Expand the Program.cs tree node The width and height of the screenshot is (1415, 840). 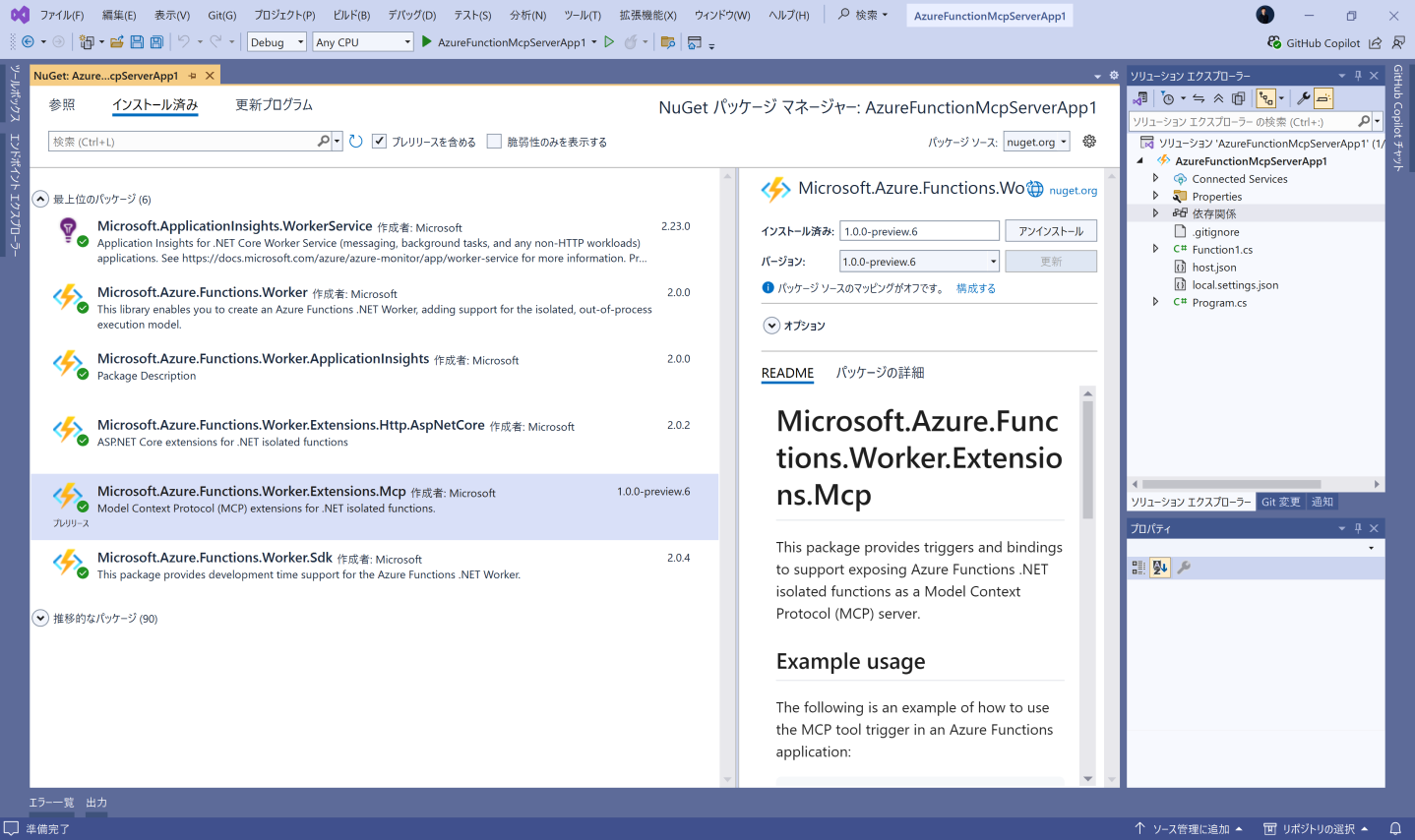[x=1155, y=303]
